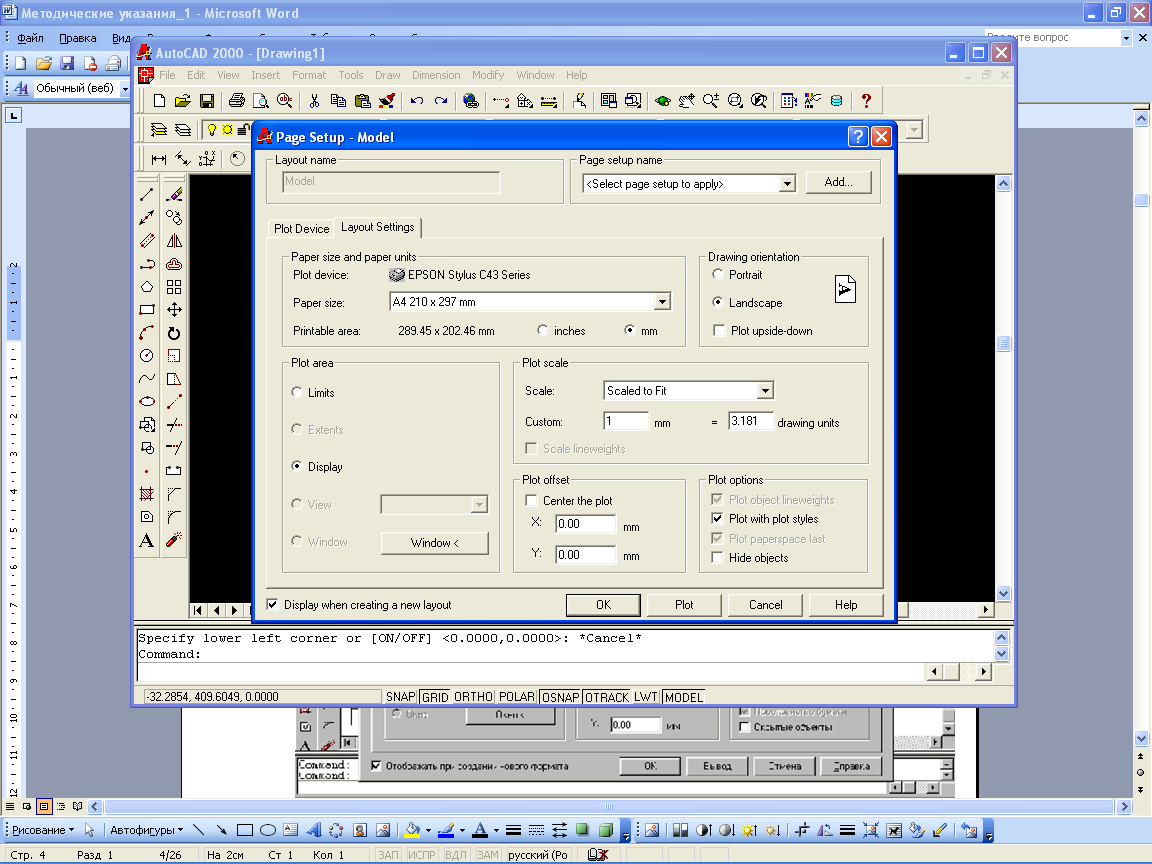The image size is (1152, 864).
Task: Switch to the Plot Device tab
Action: 301,228
